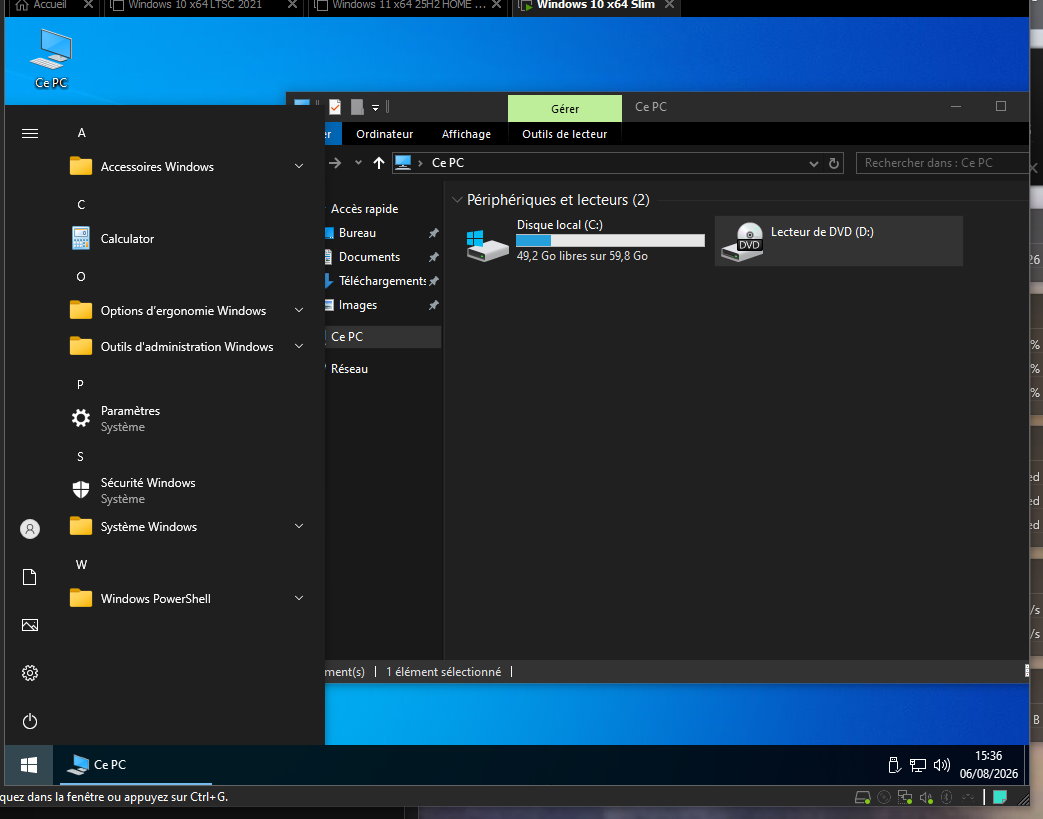Screen dimensions: 1043x819
Task: Click '49,2 Go libres sur 59,8 Go' text
Action: 582,256
